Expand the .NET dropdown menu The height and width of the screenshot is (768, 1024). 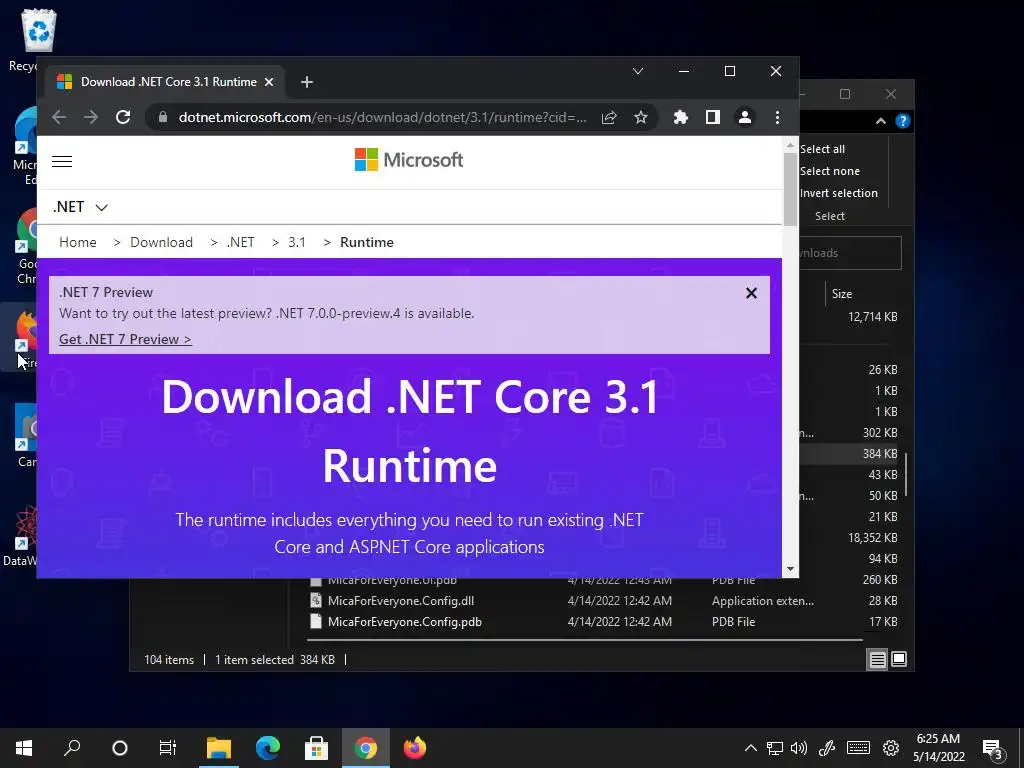point(80,207)
